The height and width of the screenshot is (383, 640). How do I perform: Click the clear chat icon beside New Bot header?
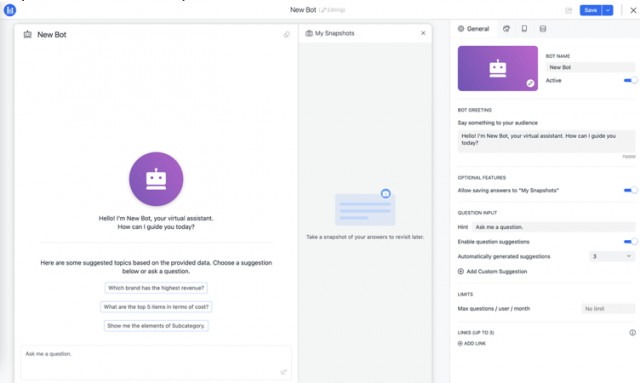[287, 35]
